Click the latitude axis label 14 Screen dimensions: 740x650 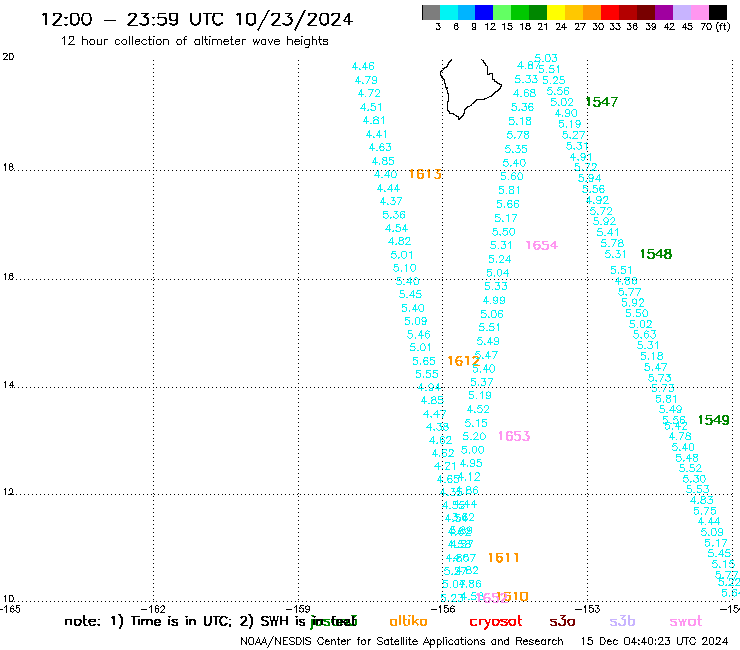pos(8,385)
